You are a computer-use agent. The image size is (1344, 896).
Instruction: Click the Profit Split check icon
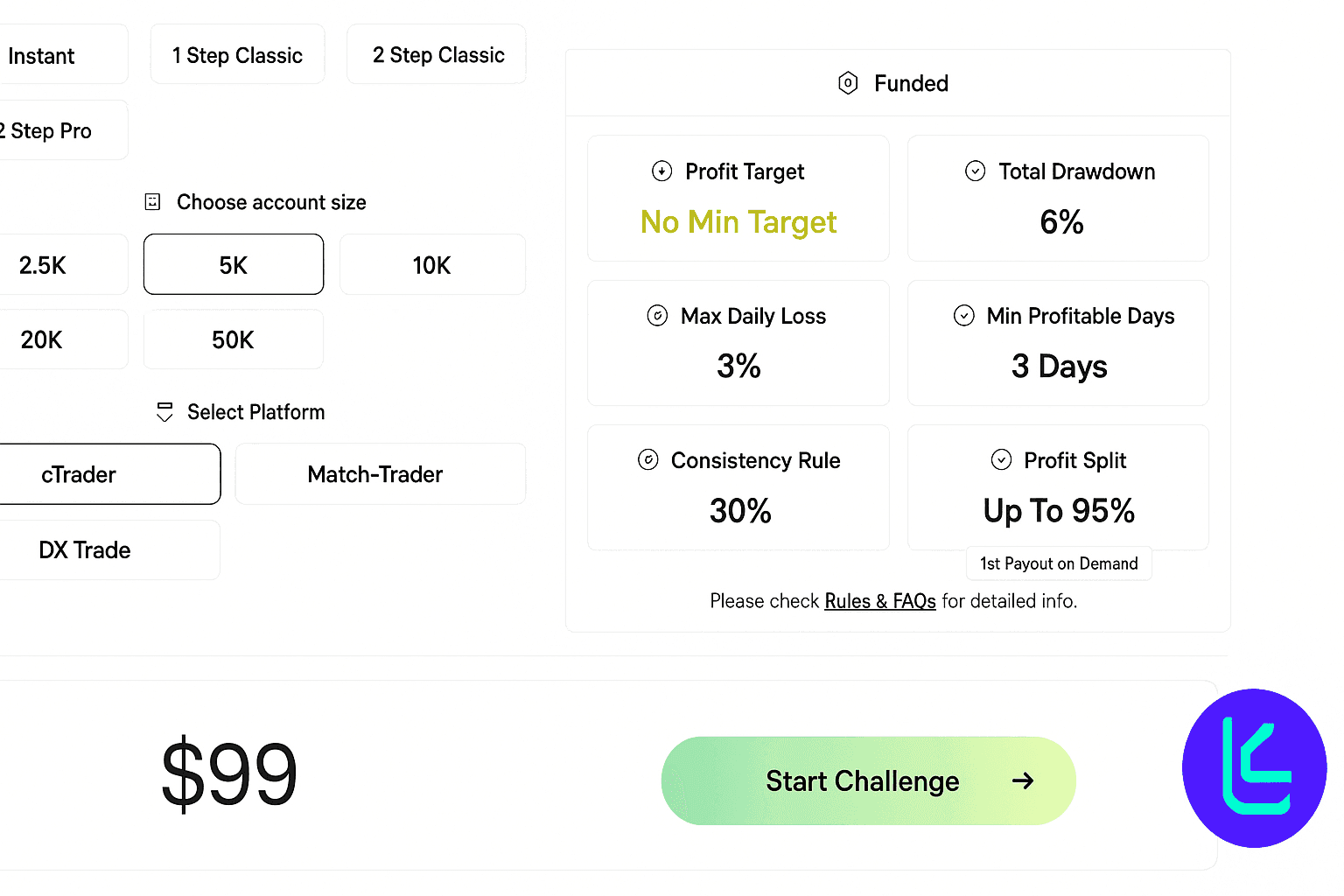1002,460
